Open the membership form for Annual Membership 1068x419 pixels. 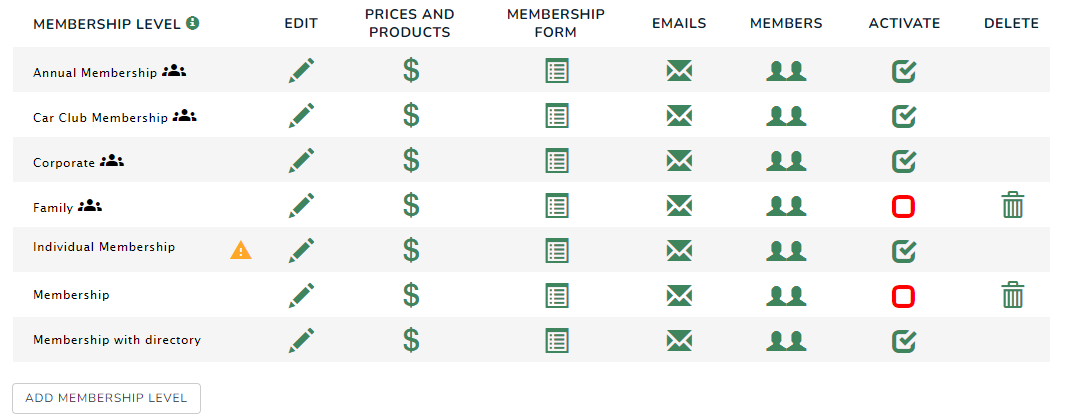(557, 71)
